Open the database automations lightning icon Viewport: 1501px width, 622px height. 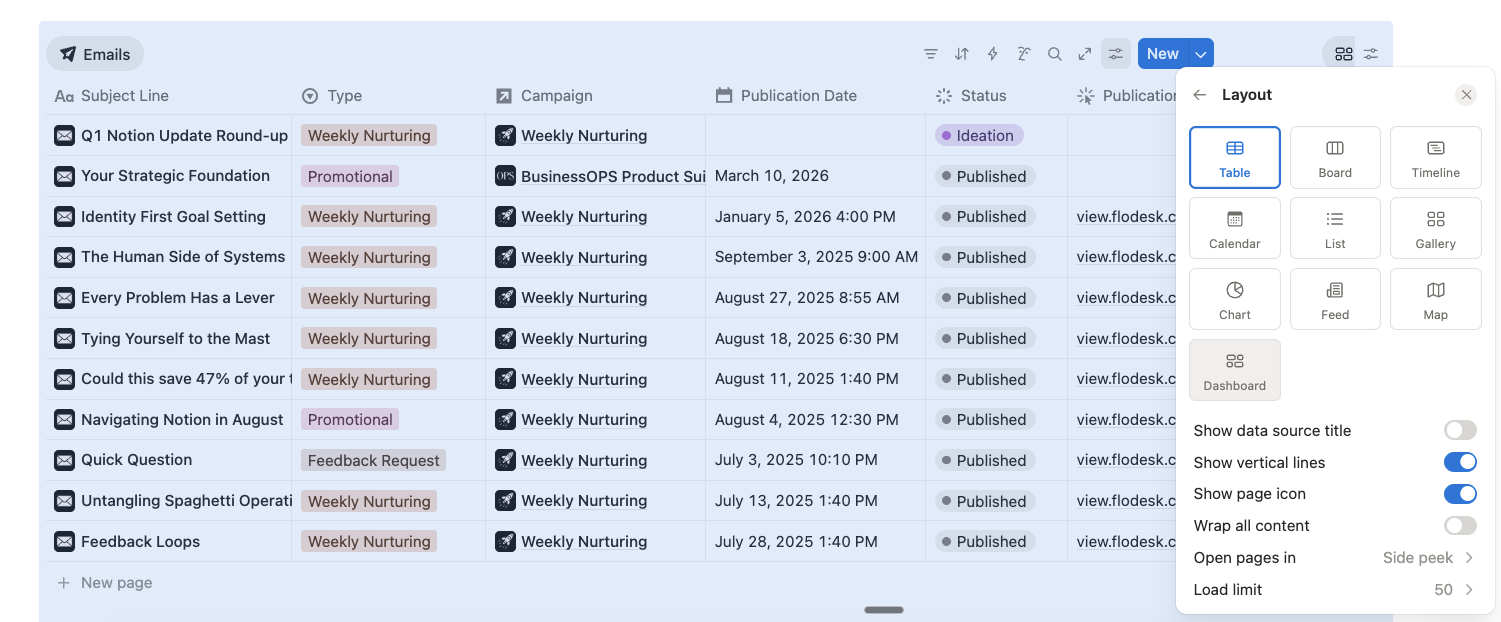point(992,53)
